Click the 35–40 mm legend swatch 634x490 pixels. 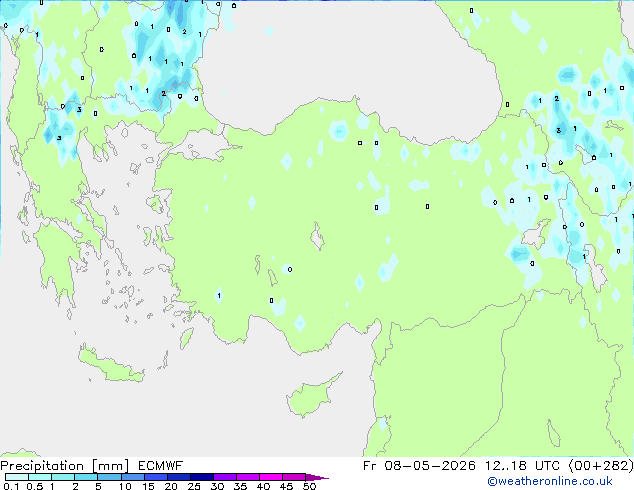point(248,477)
